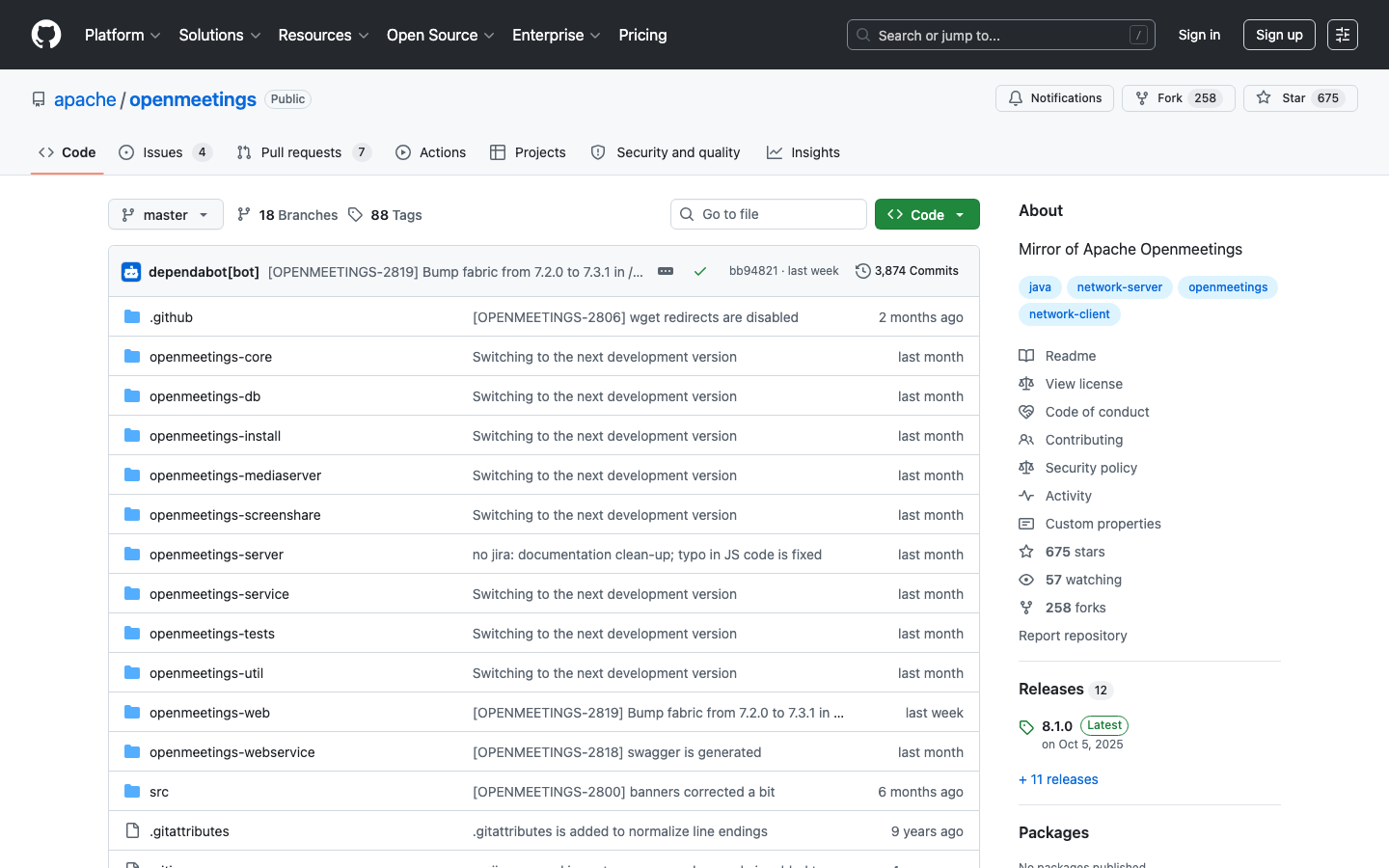Switch to the Projects tab

click(x=528, y=152)
